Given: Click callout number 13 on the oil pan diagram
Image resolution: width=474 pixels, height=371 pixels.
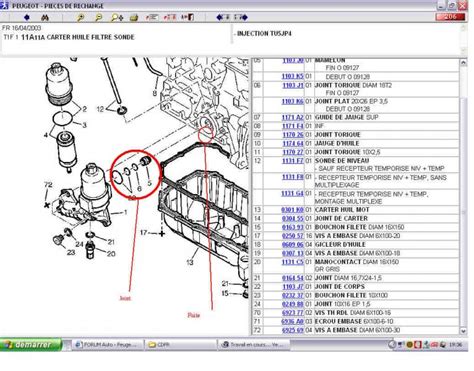Looking at the screenshot, I should (190, 262).
